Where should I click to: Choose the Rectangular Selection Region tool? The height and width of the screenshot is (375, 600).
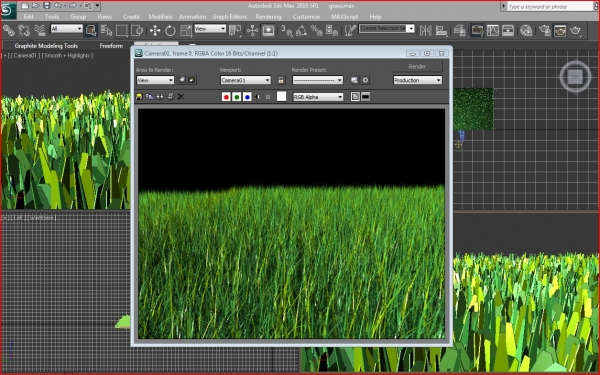pos(122,30)
